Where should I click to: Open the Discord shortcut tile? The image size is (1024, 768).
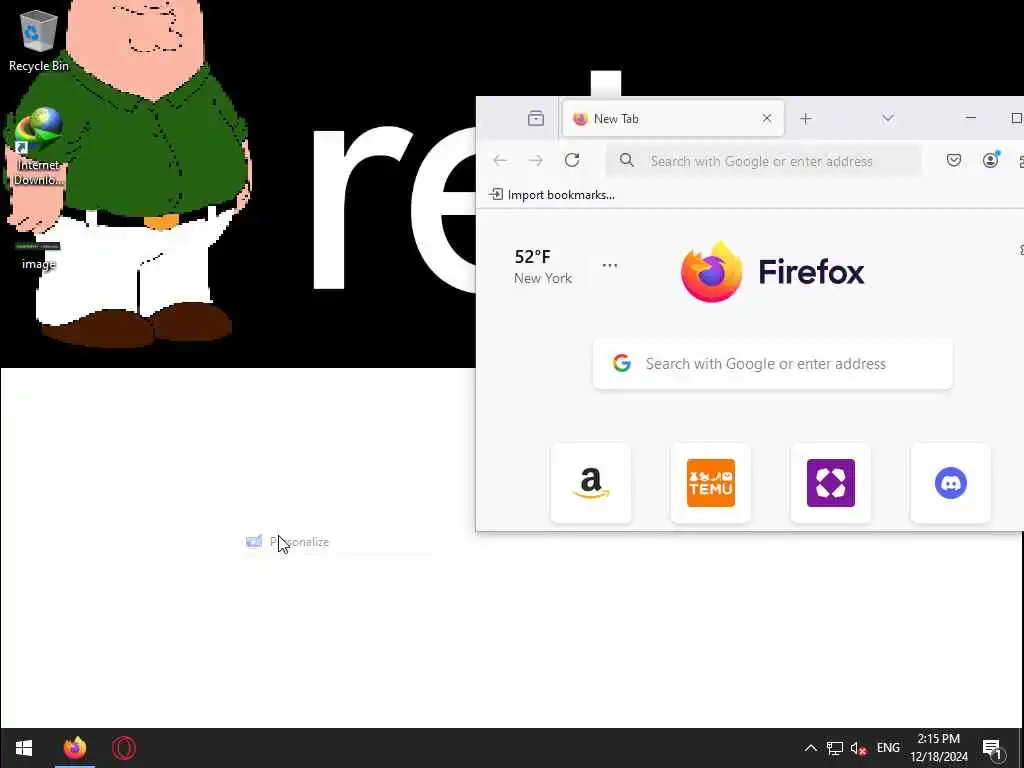[951, 483]
